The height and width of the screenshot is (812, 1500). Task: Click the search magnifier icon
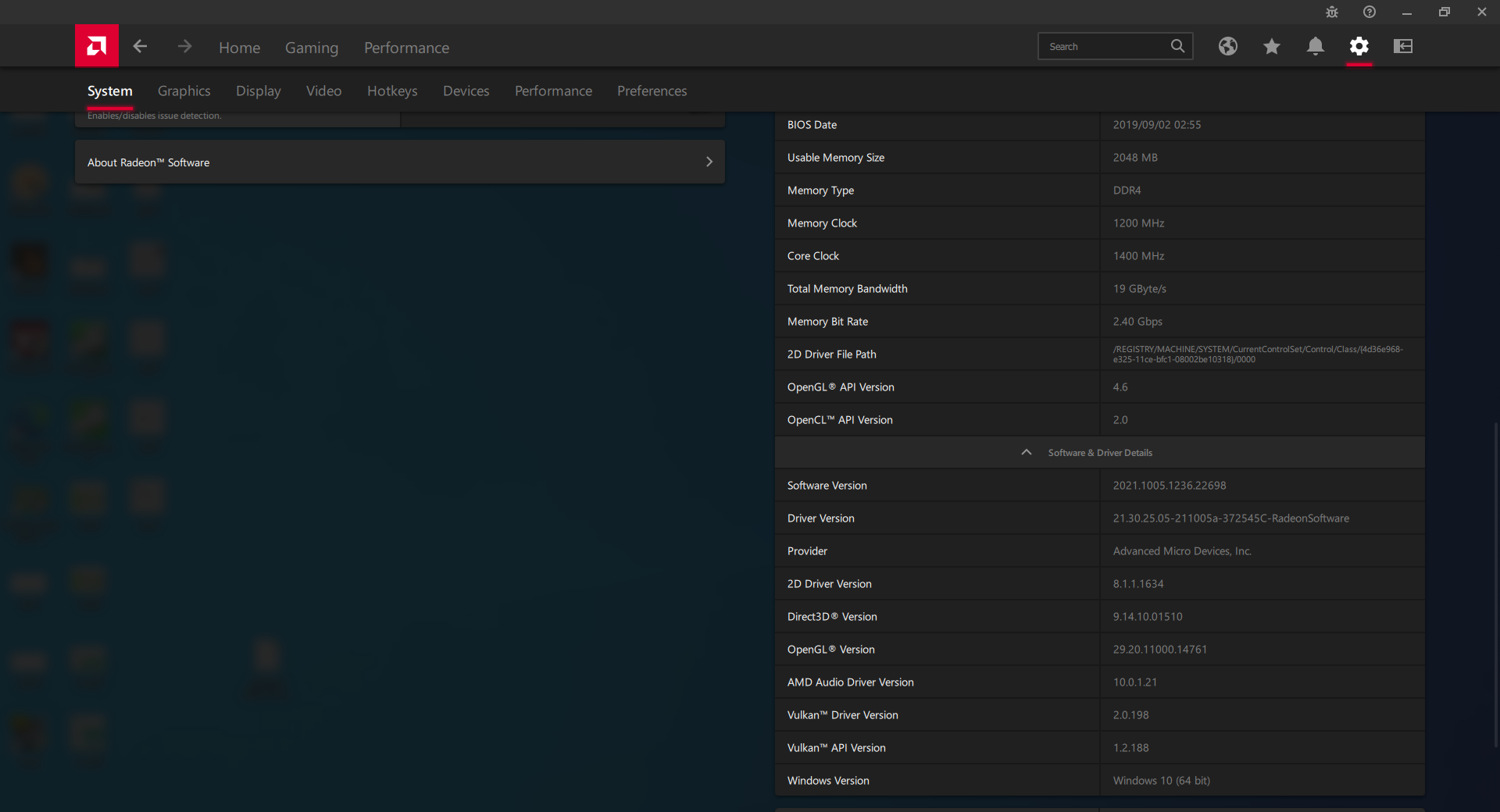[1177, 46]
